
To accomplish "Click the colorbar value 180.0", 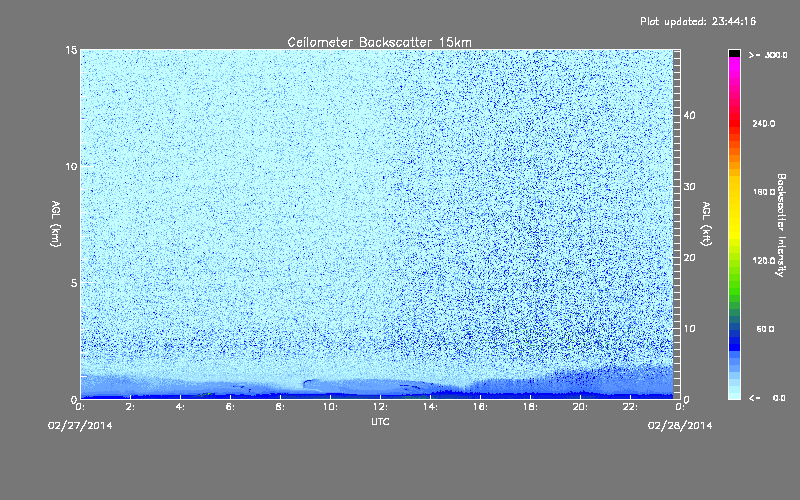I will click(764, 192).
